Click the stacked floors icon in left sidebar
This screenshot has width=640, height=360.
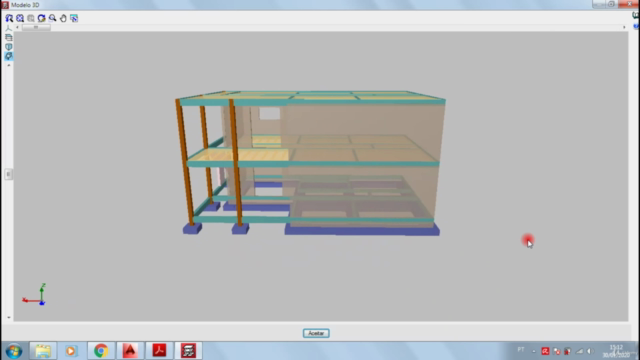tap(9, 38)
